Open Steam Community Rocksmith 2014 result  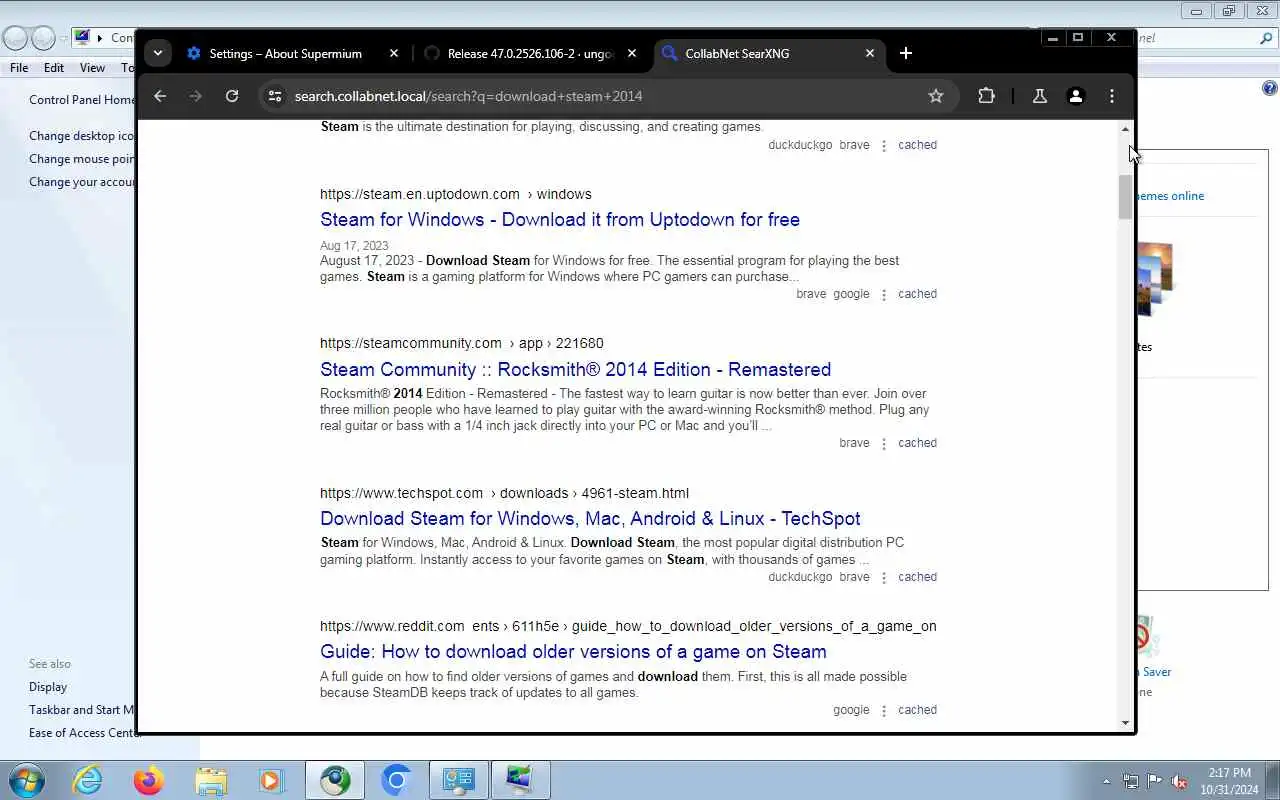coord(576,369)
